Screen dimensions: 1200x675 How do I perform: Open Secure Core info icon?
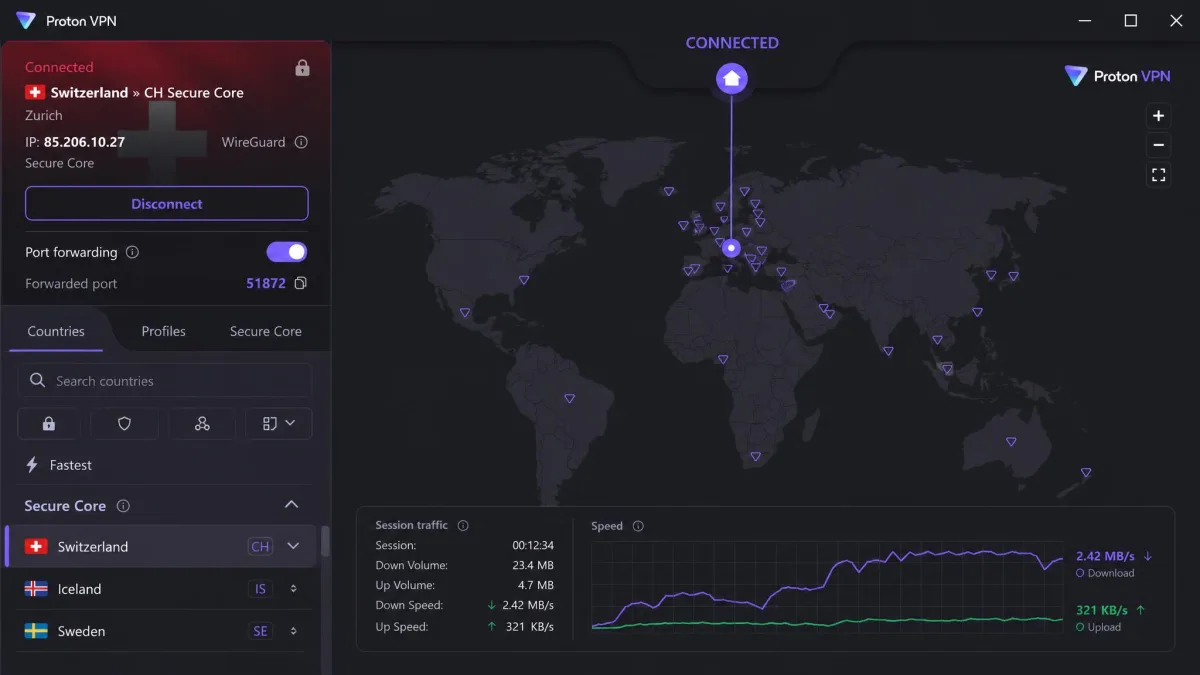click(123, 506)
